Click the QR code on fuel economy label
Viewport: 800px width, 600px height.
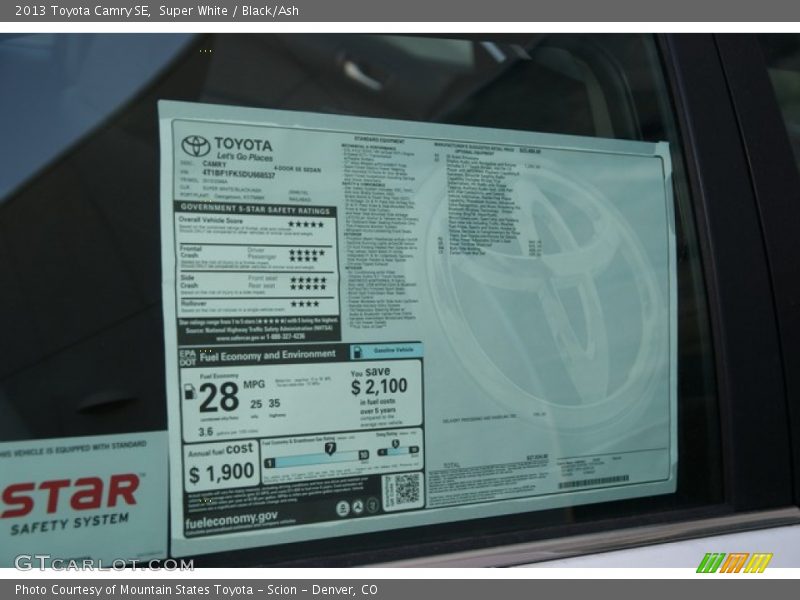pyautogui.click(x=401, y=490)
